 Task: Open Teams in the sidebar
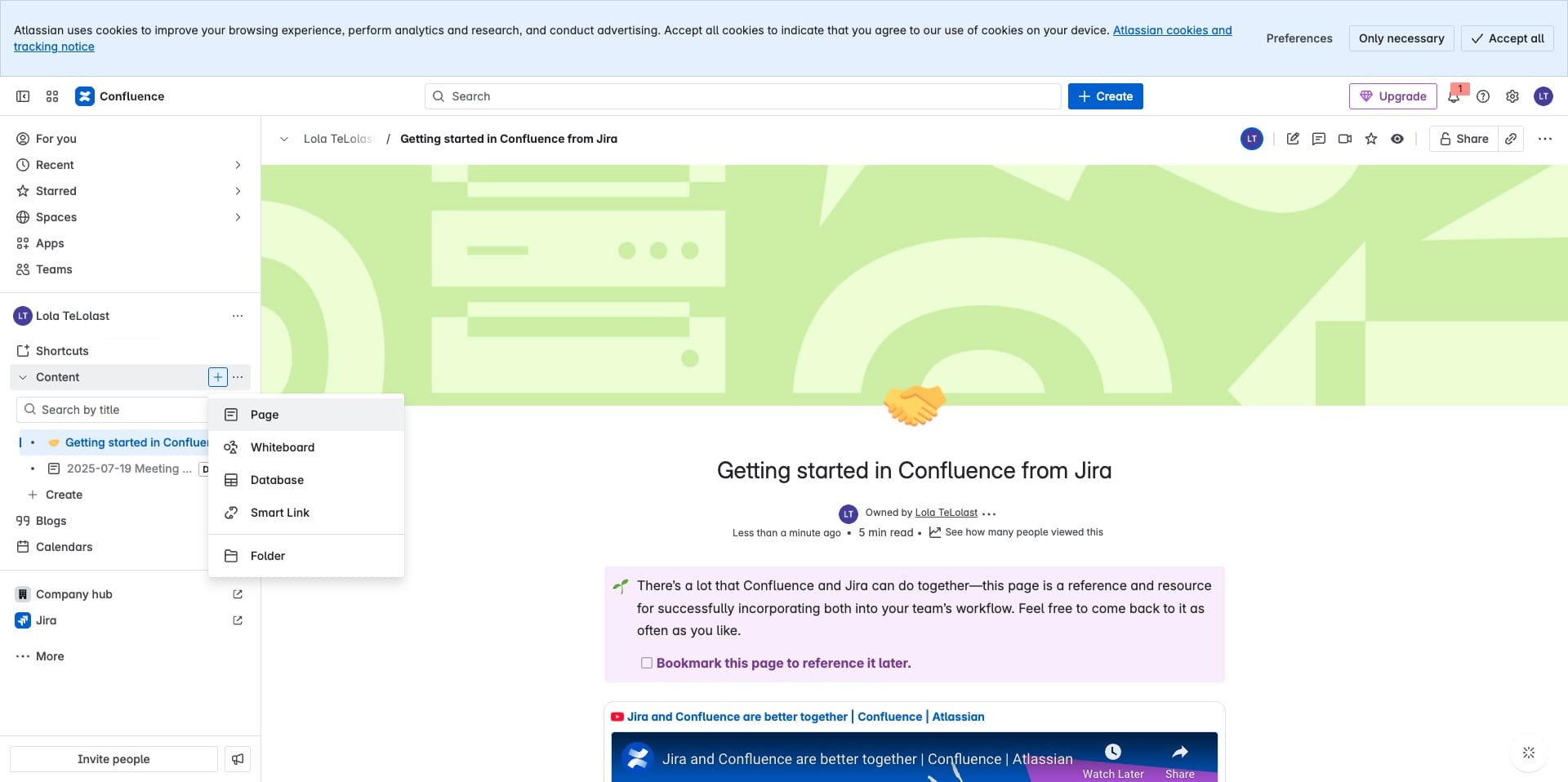click(x=131, y=269)
